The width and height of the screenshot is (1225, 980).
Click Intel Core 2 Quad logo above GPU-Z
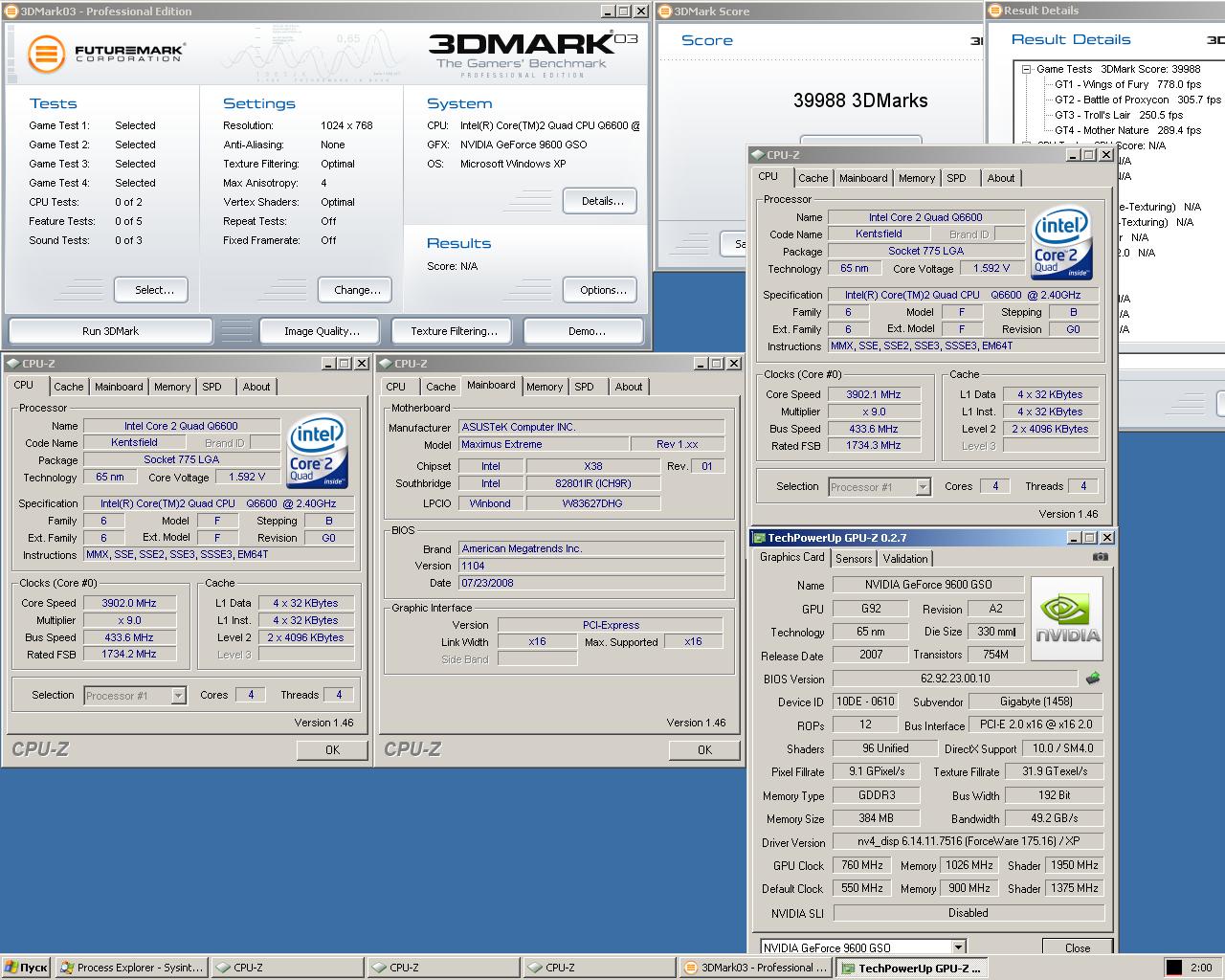point(1062,243)
